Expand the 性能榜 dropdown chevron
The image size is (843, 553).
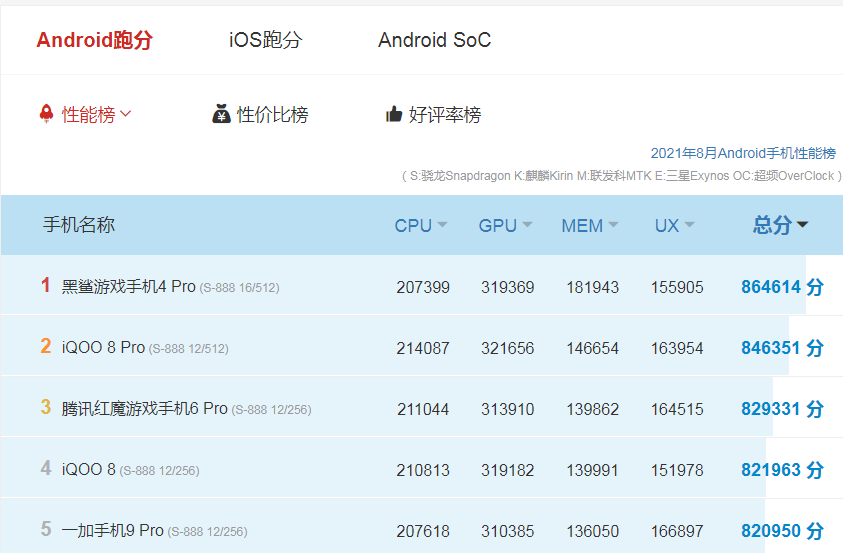126,113
